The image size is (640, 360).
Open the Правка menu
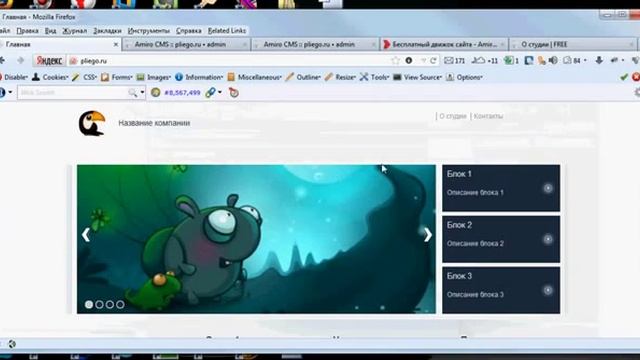pos(27,31)
